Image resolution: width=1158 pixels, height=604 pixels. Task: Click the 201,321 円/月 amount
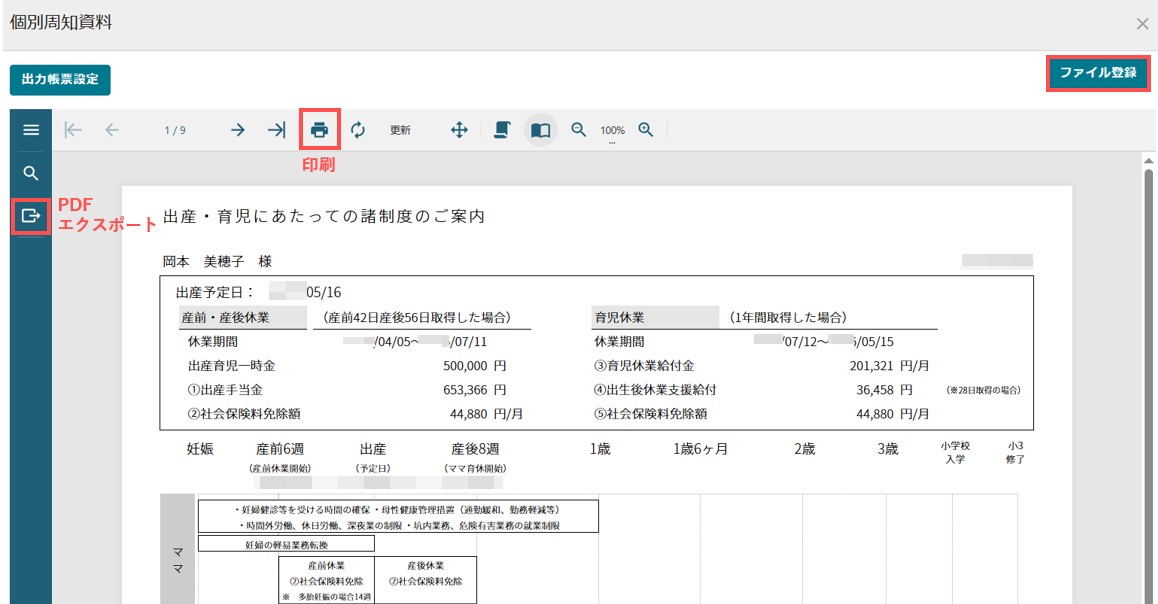click(889, 366)
